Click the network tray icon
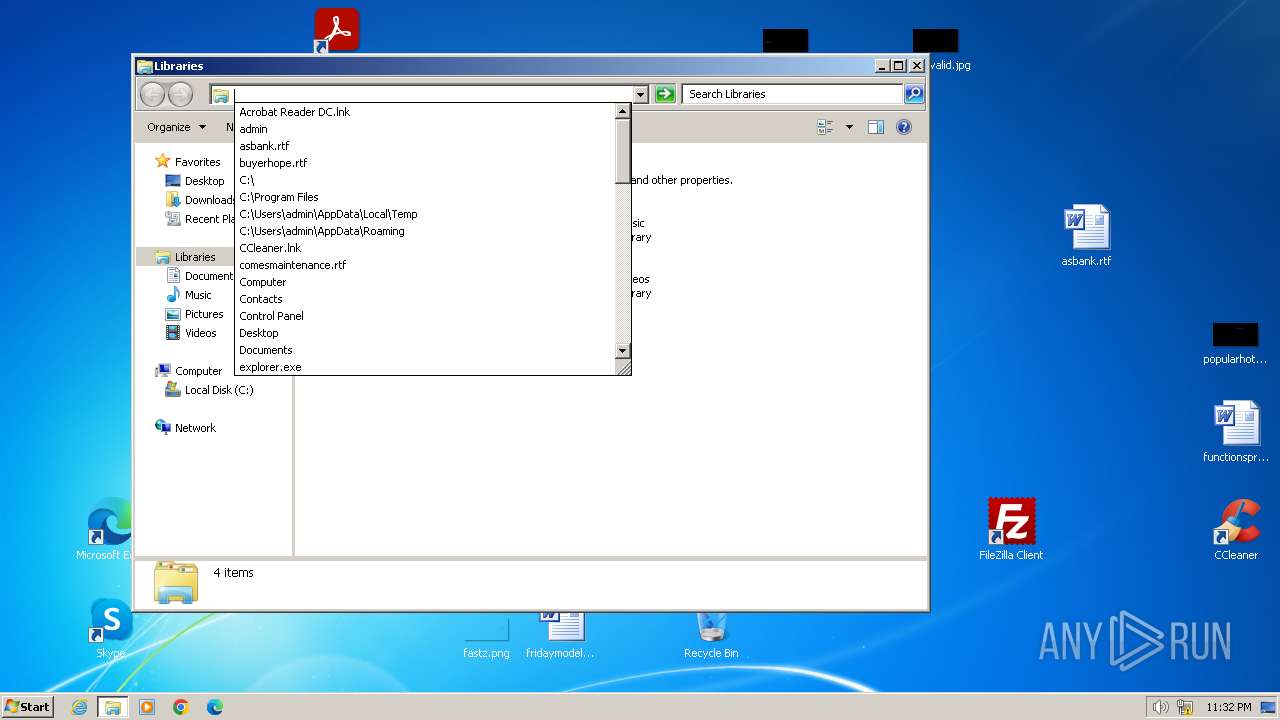Viewport: 1280px width, 720px height. (x=1185, y=707)
